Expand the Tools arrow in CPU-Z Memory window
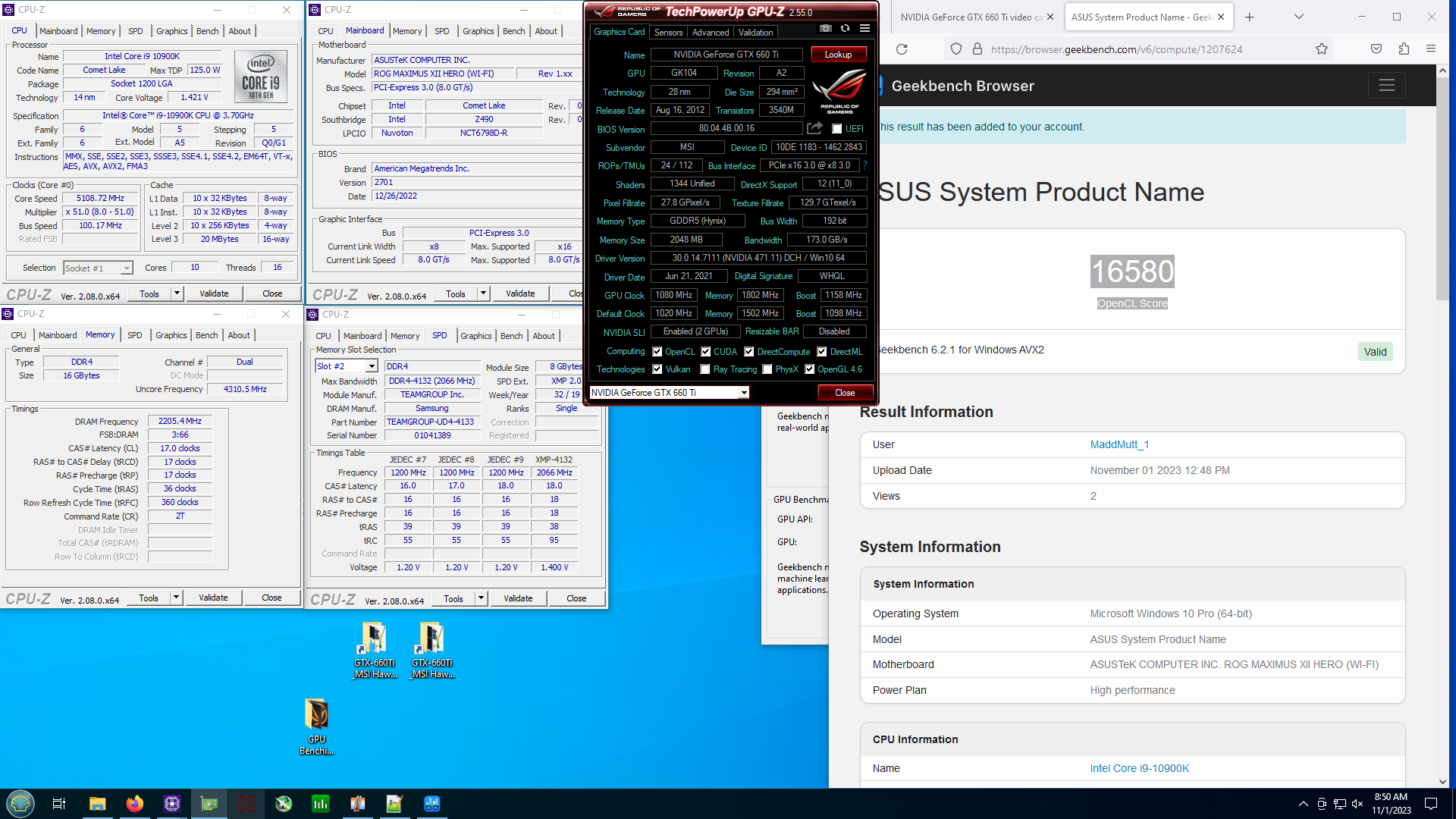Viewport: 1456px width, 819px height. pyautogui.click(x=176, y=598)
